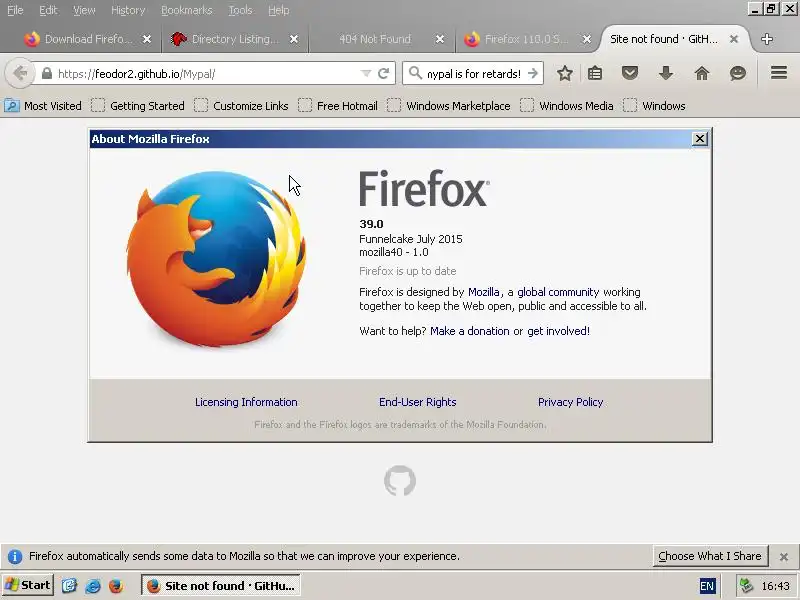Click the info icon in notification bar
The image size is (800, 600).
pos(15,556)
